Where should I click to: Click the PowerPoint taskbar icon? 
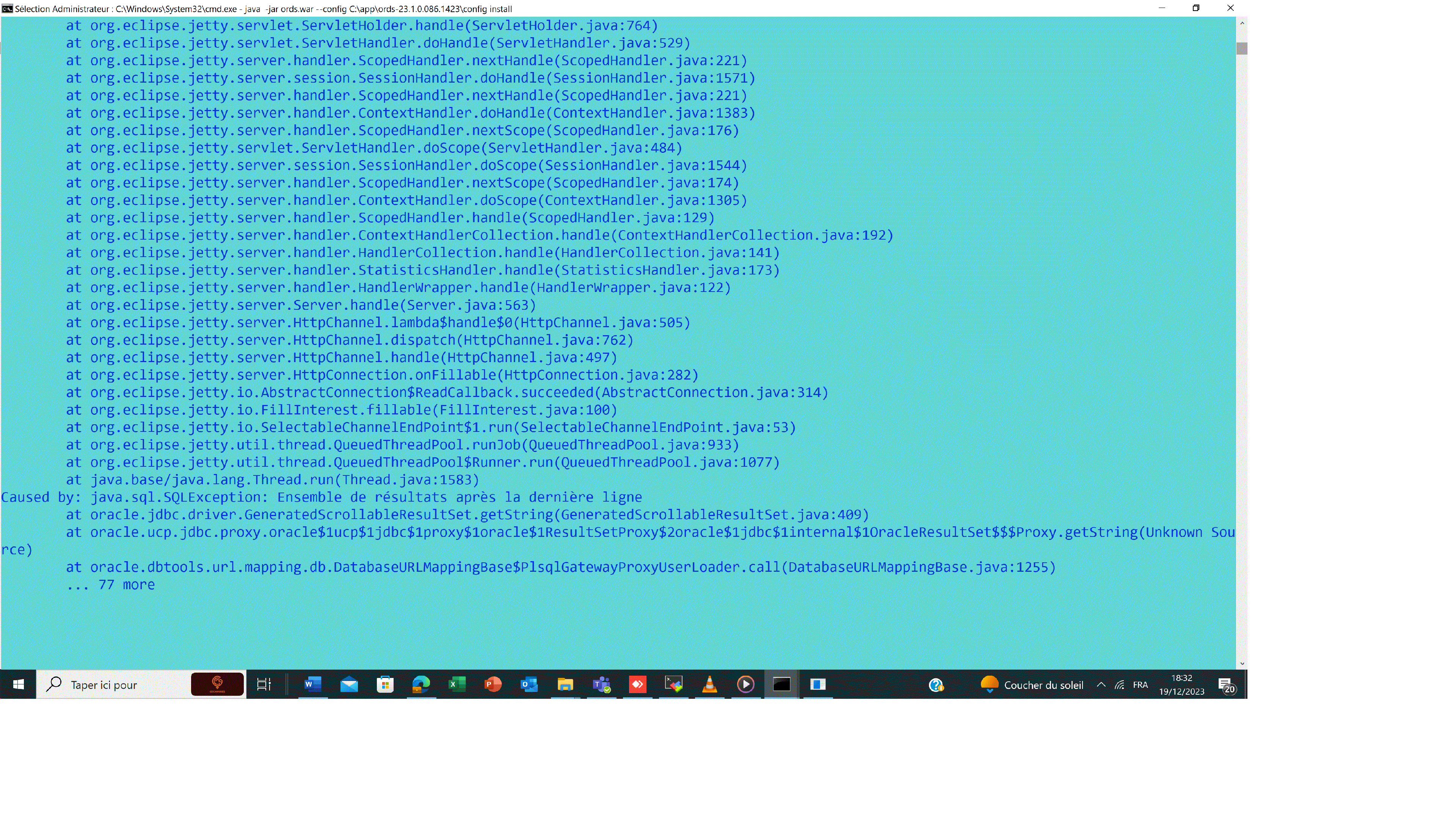491,684
